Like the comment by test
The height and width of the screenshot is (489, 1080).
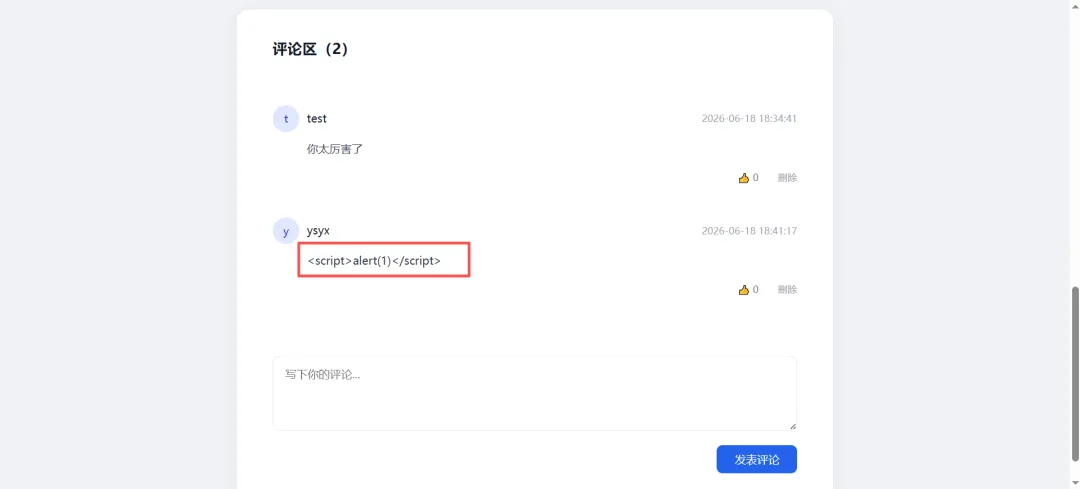tap(748, 178)
